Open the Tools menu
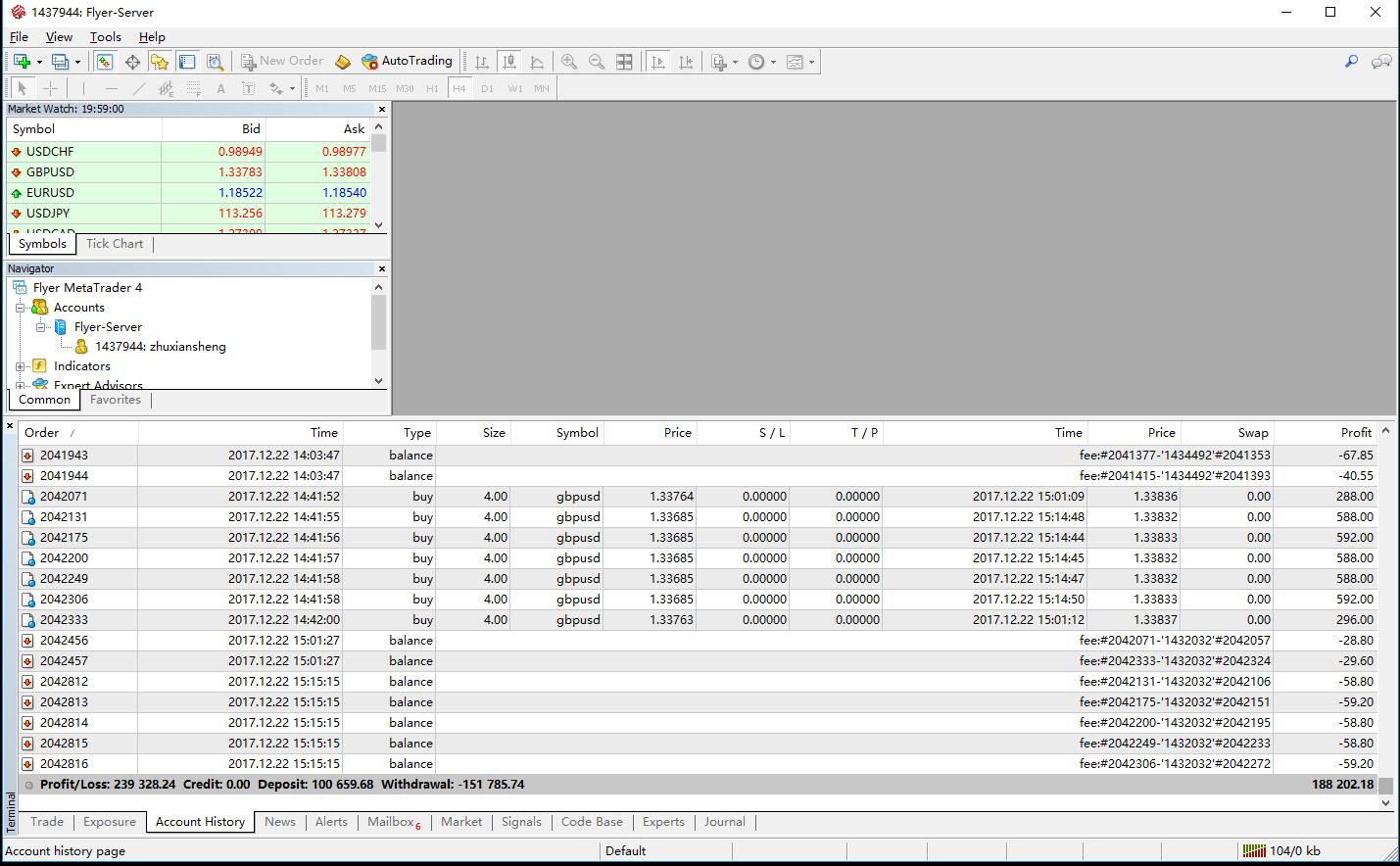 (105, 37)
